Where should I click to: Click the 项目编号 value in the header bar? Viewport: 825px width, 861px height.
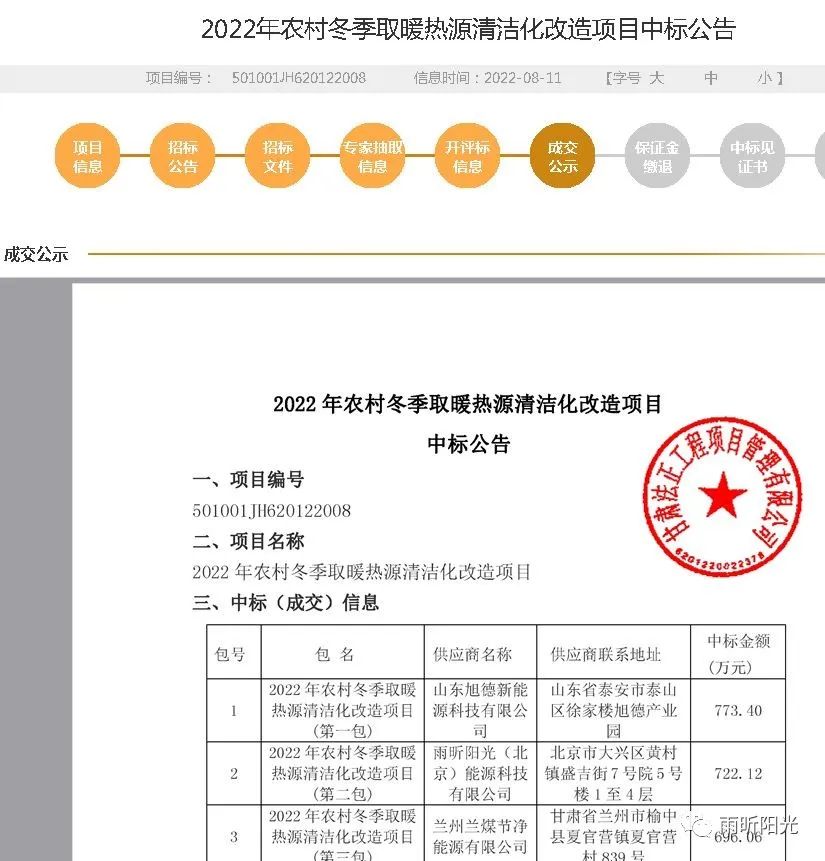click(x=298, y=78)
